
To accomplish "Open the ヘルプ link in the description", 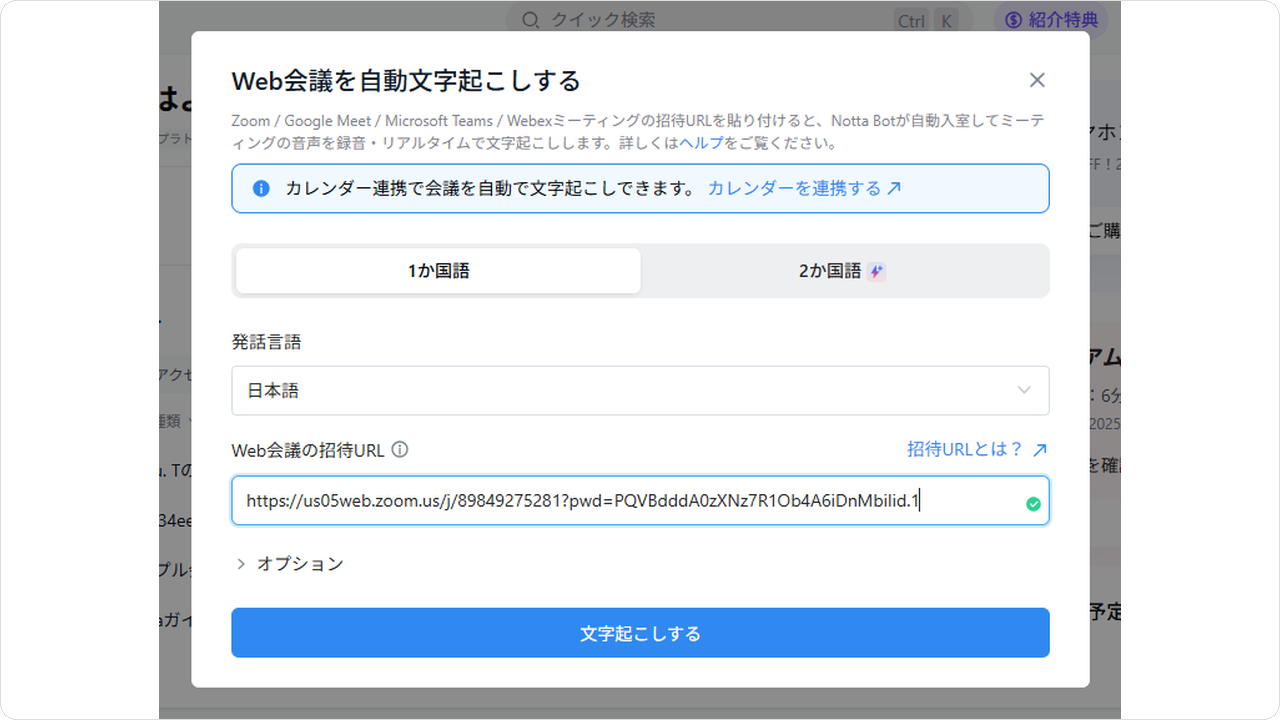I will pos(701,143).
